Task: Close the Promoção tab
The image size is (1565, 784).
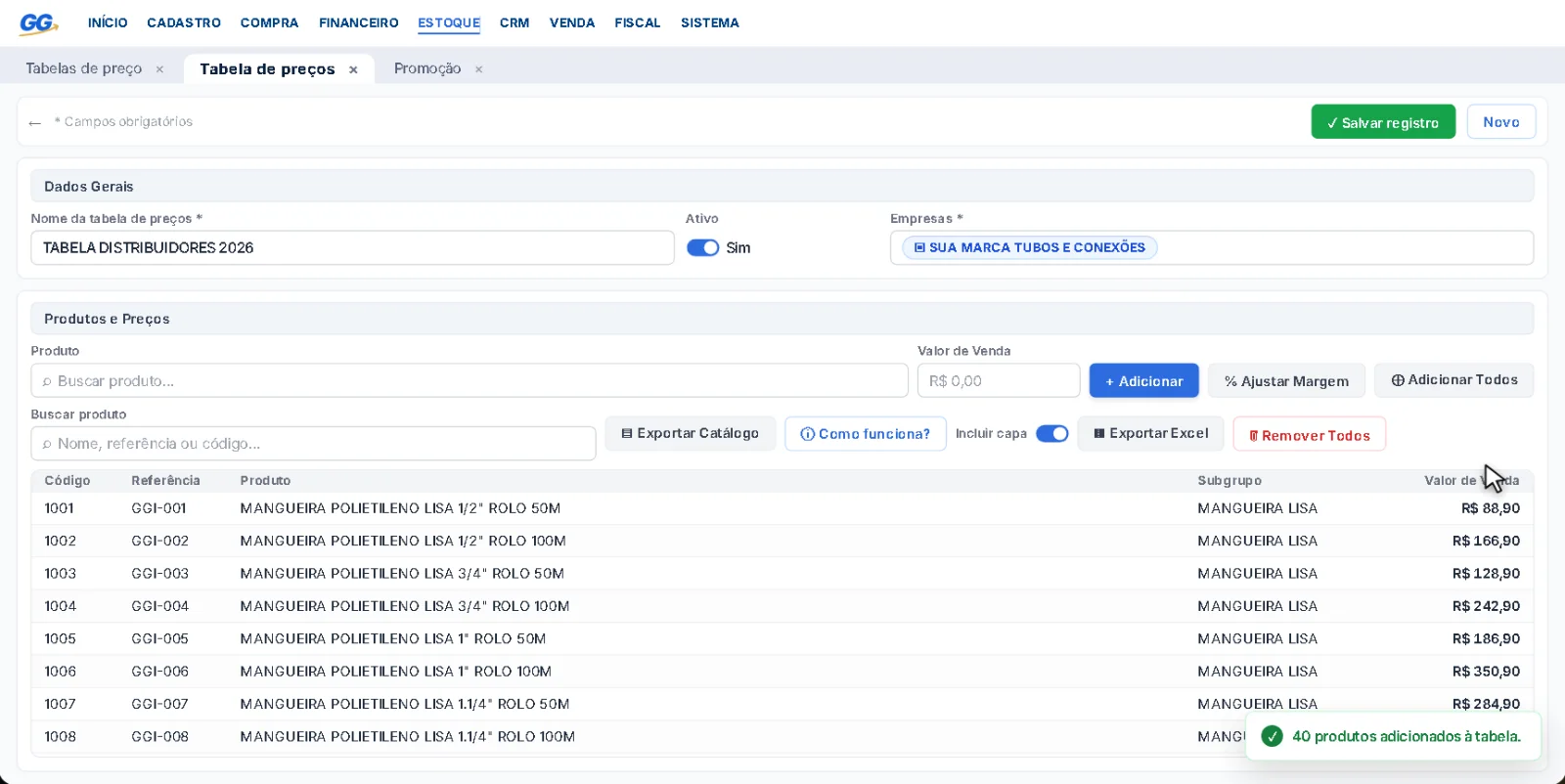Action: coord(478,69)
